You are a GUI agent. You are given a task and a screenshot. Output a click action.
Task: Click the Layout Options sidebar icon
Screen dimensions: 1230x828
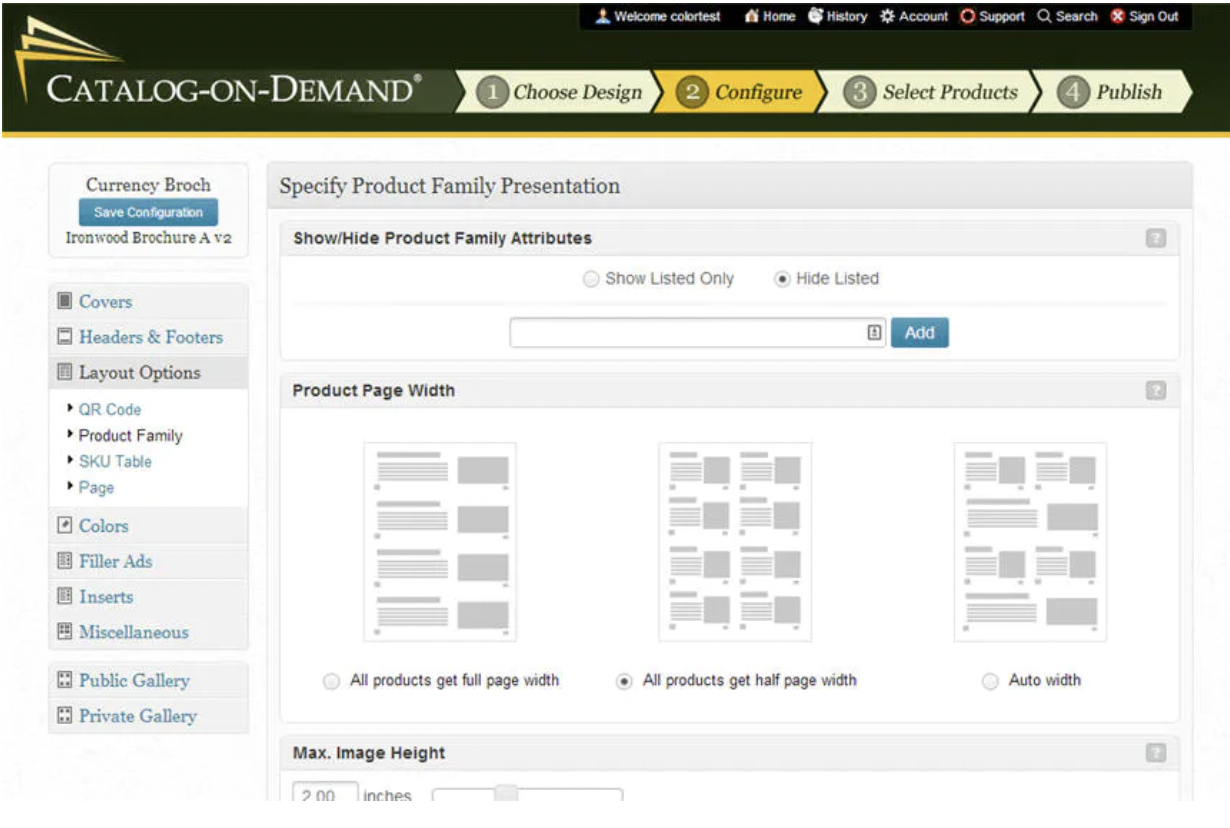point(65,372)
